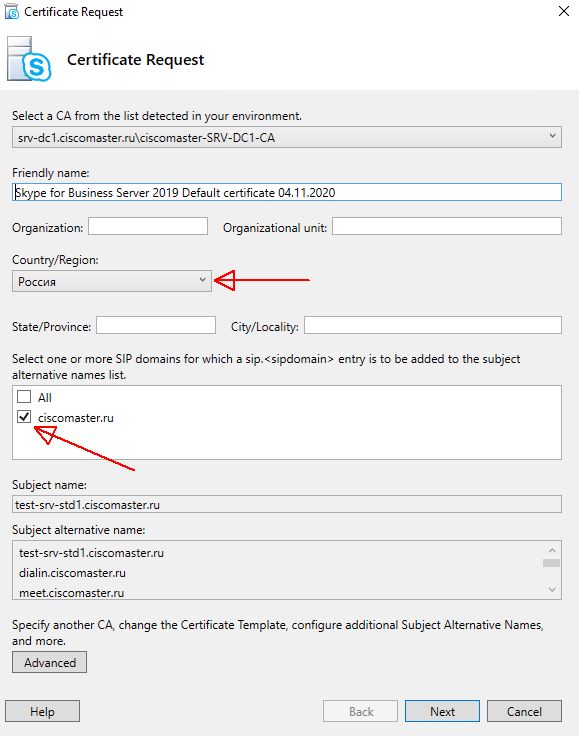
Task: Click the Subject name field test-srv-std1.ciscomaster.ru
Action: pos(287,505)
